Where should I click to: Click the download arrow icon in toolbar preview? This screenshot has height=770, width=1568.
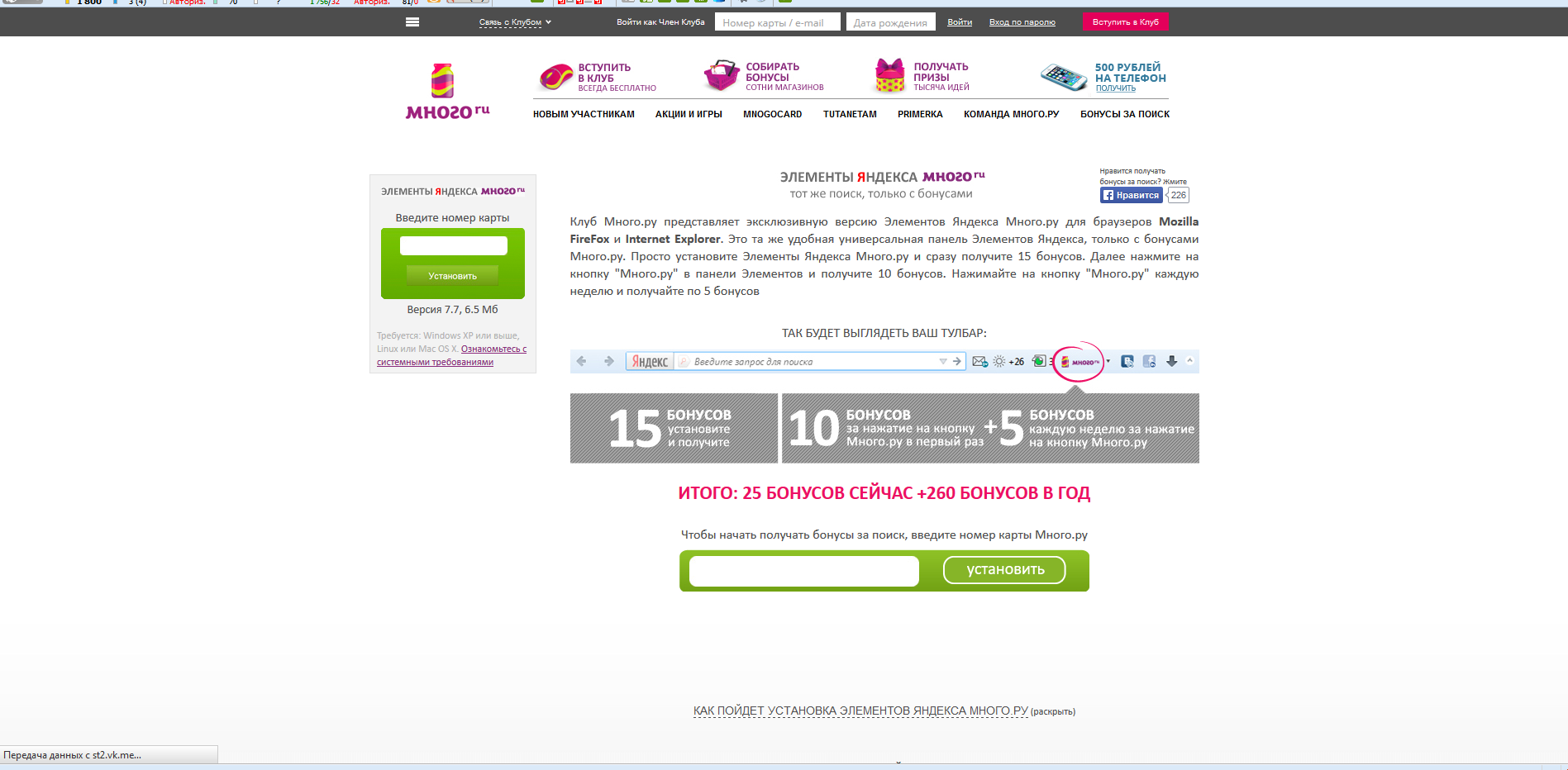pos(1171,362)
